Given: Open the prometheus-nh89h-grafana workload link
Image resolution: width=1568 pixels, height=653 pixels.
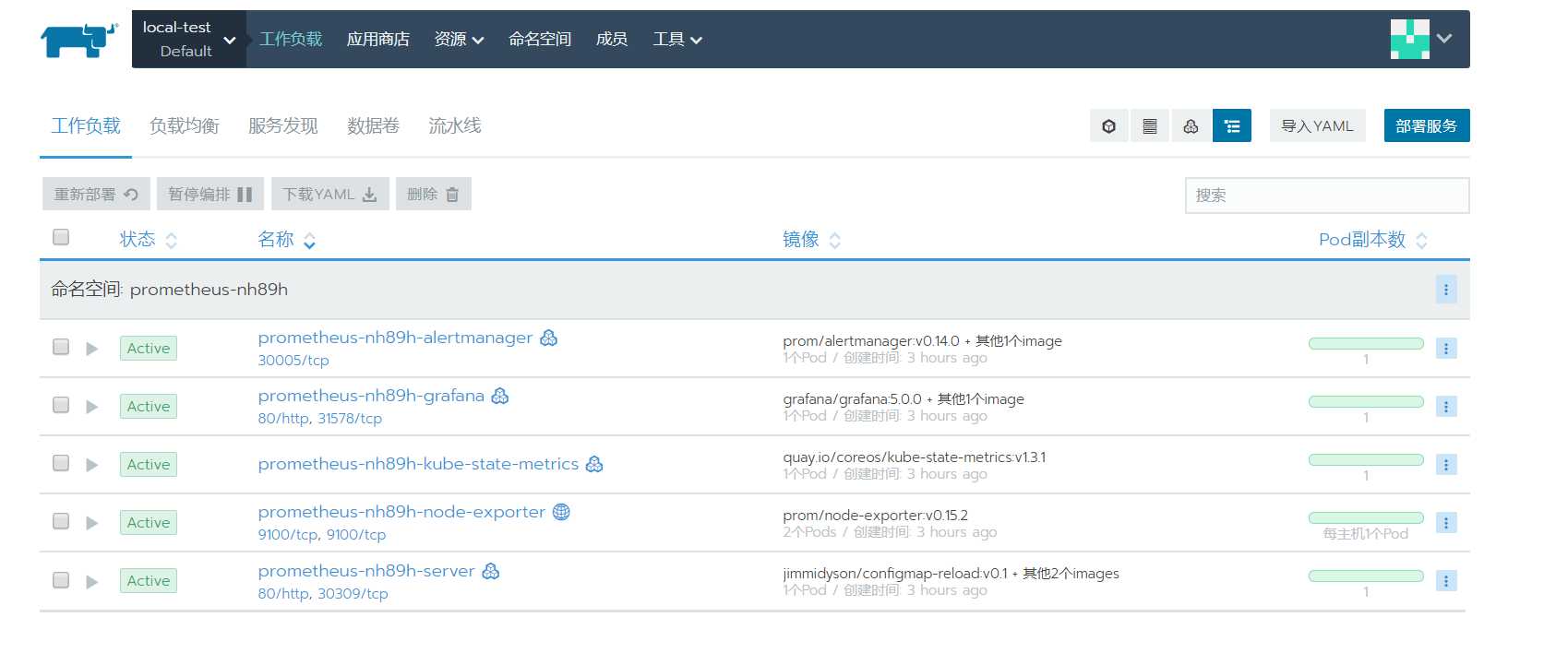Looking at the screenshot, I should pos(371,396).
